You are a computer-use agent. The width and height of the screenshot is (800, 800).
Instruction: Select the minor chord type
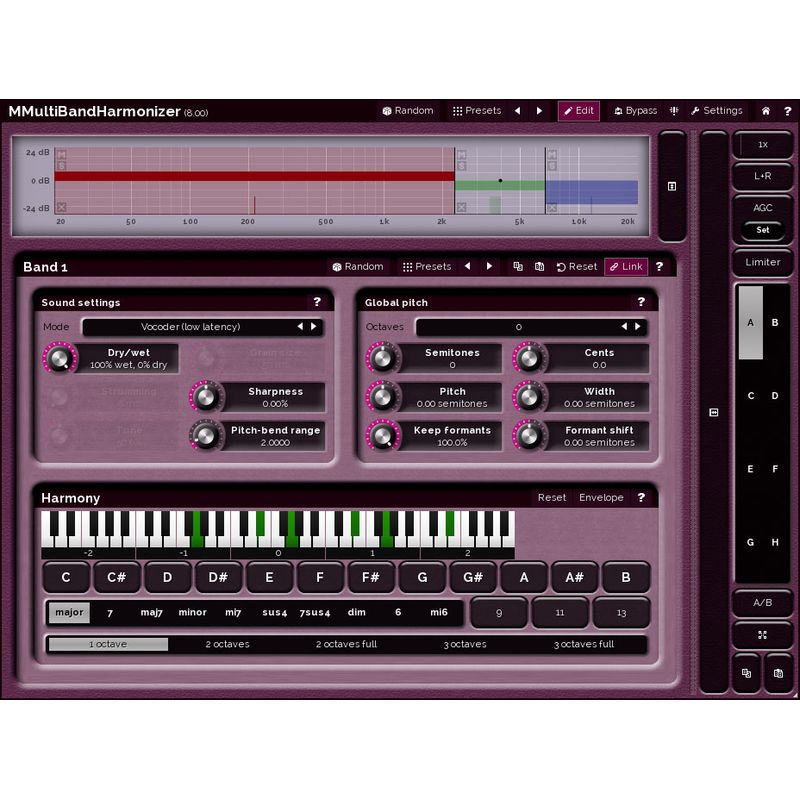coord(192,612)
